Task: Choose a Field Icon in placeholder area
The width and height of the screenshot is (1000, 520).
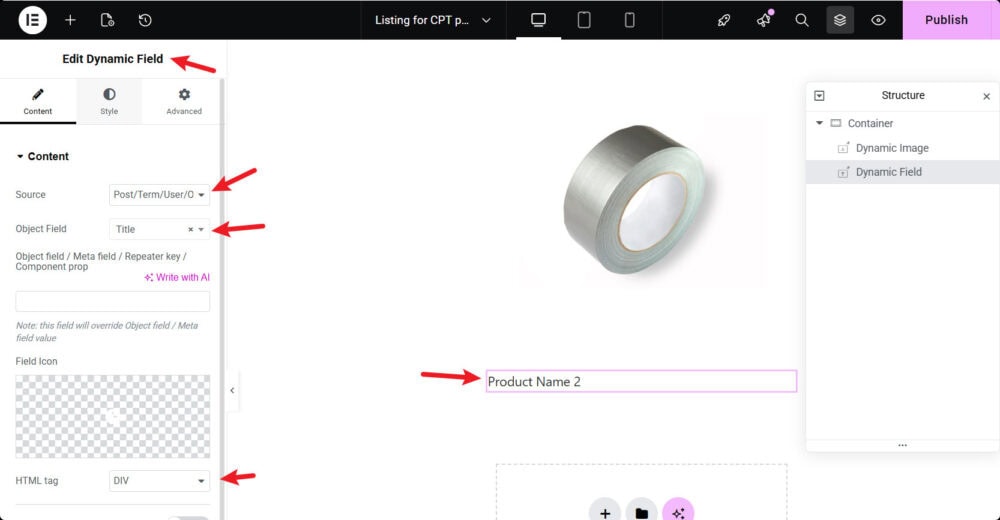Action: click(112, 416)
